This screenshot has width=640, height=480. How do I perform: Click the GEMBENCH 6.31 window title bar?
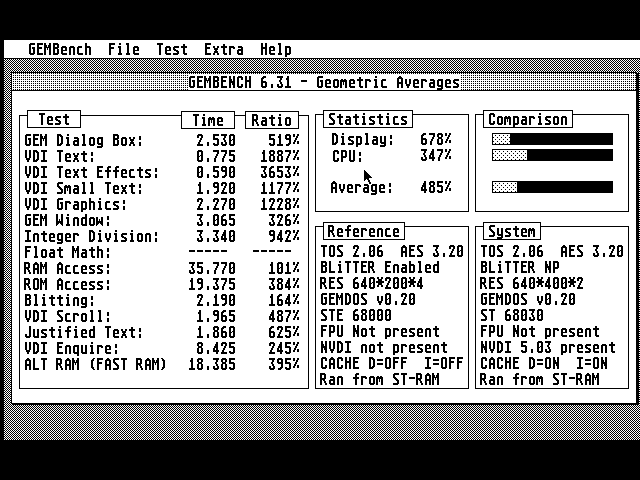pos(324,82)
